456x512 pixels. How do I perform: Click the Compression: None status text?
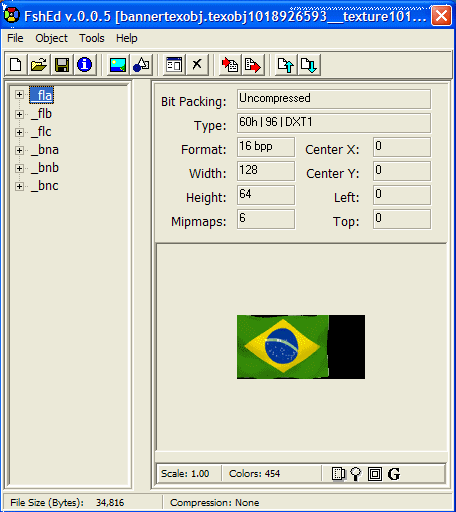(x=215, y=503)
